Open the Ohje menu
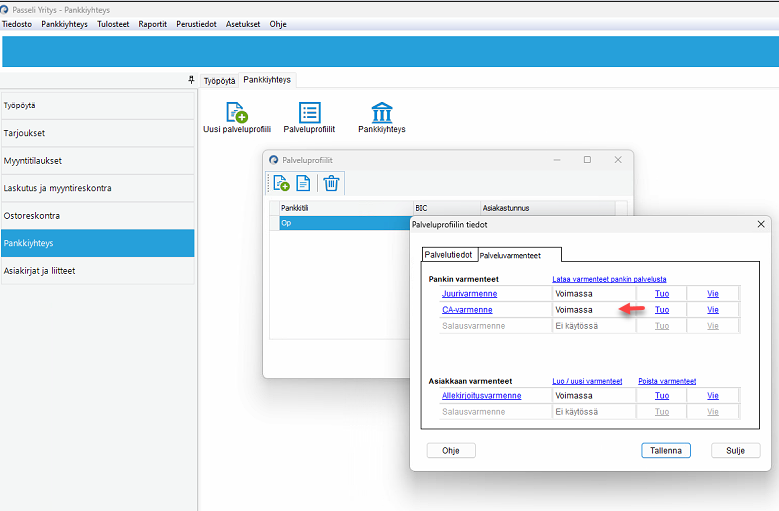This screenshot has height=511, width=779. click(x=278, y=24)
